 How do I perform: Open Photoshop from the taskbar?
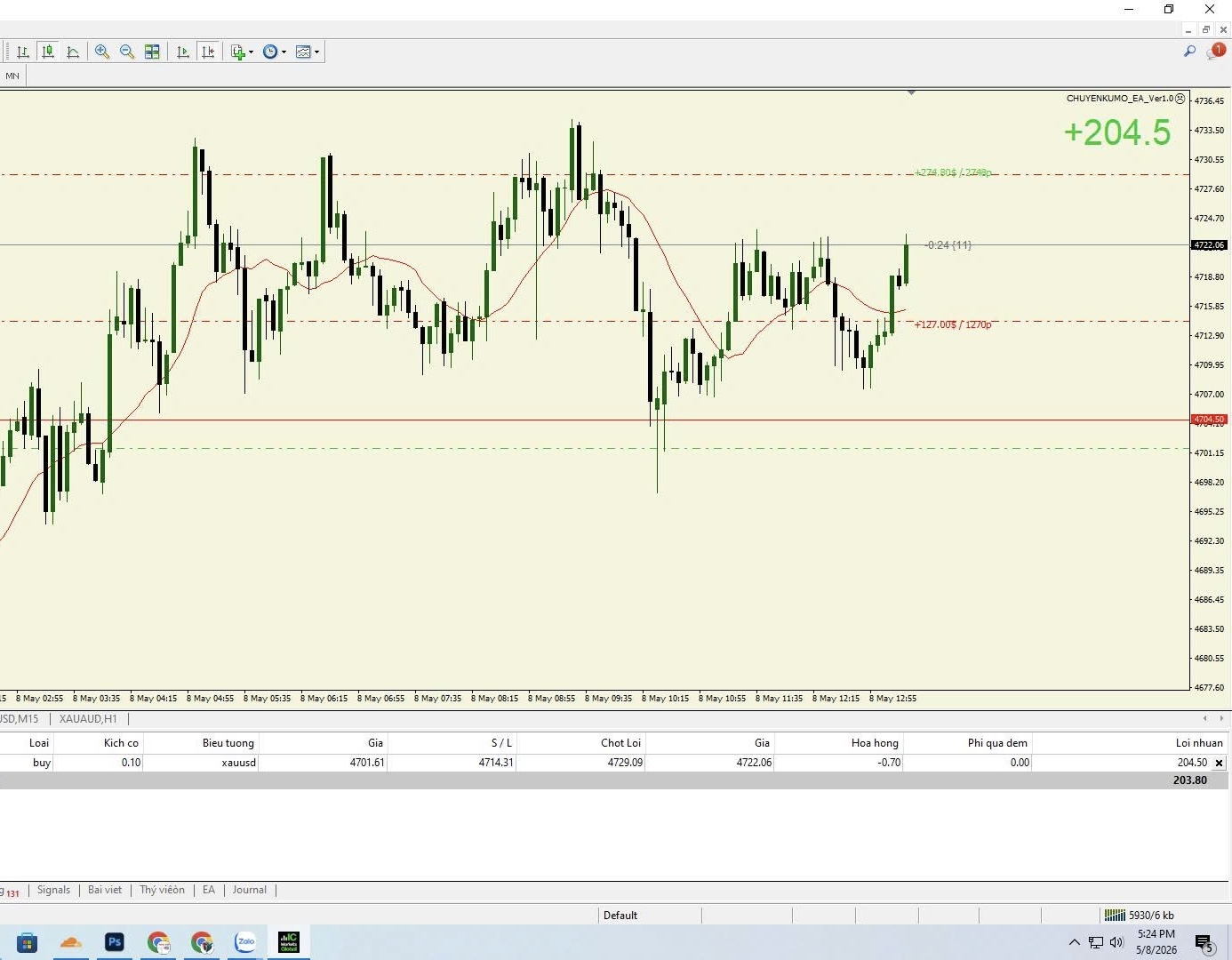point(114,942)
